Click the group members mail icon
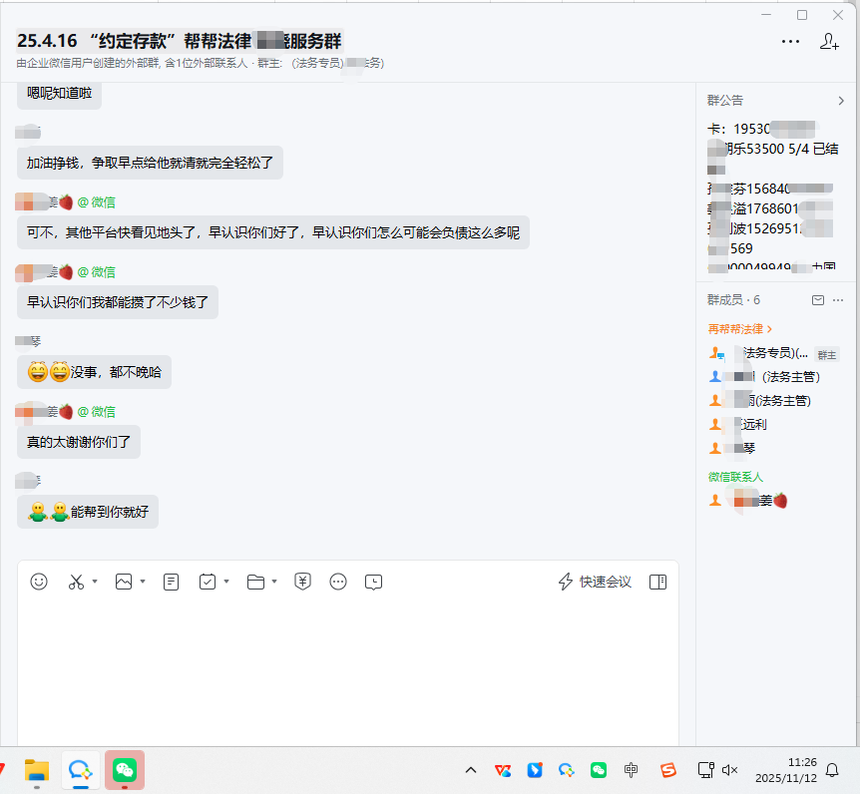The width and height of the screenshot is (860, 794). point(818,300)
